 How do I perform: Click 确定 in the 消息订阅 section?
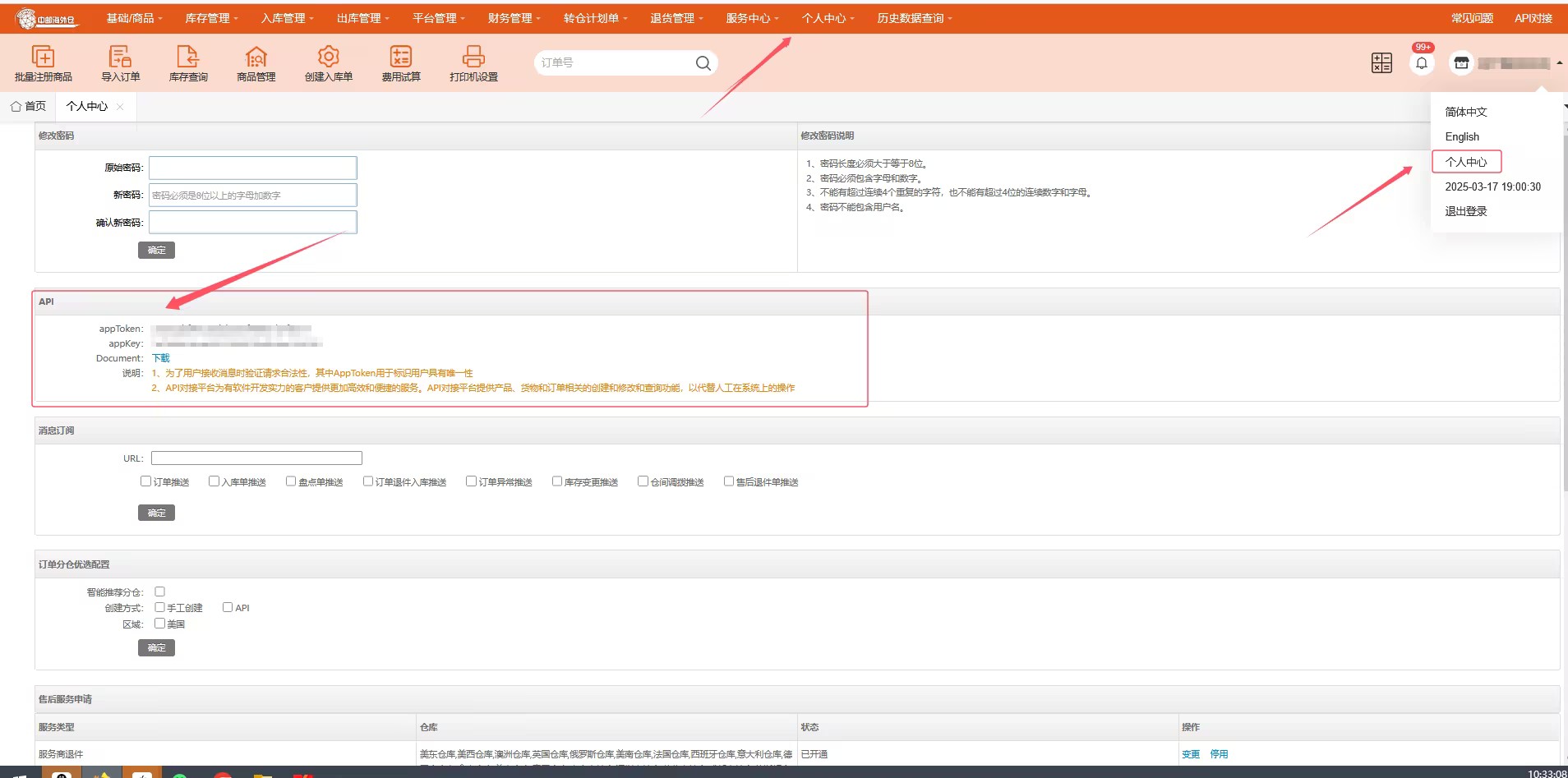pyautogui.click(x=156, y=513)
